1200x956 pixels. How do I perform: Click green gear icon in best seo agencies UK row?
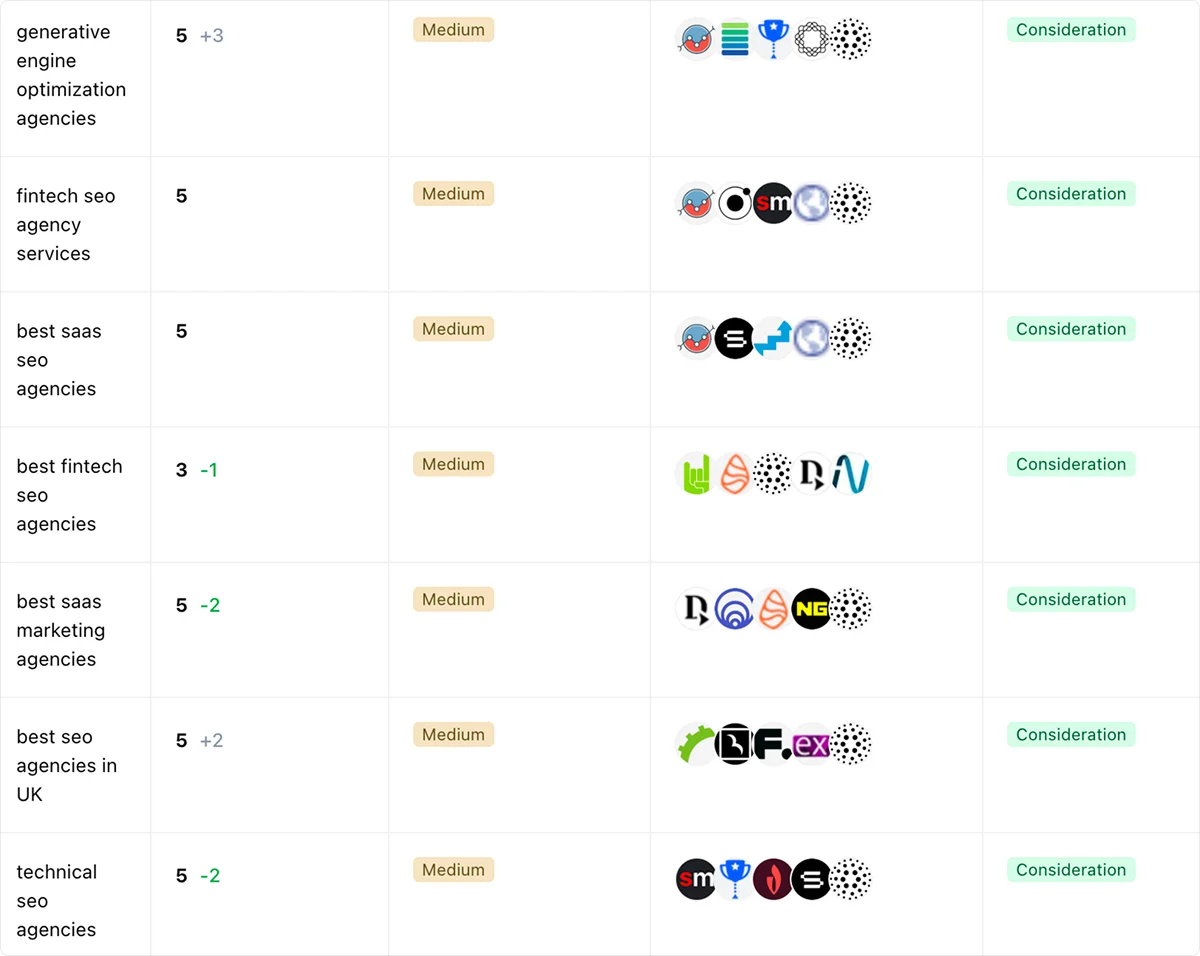coord(696,744)
